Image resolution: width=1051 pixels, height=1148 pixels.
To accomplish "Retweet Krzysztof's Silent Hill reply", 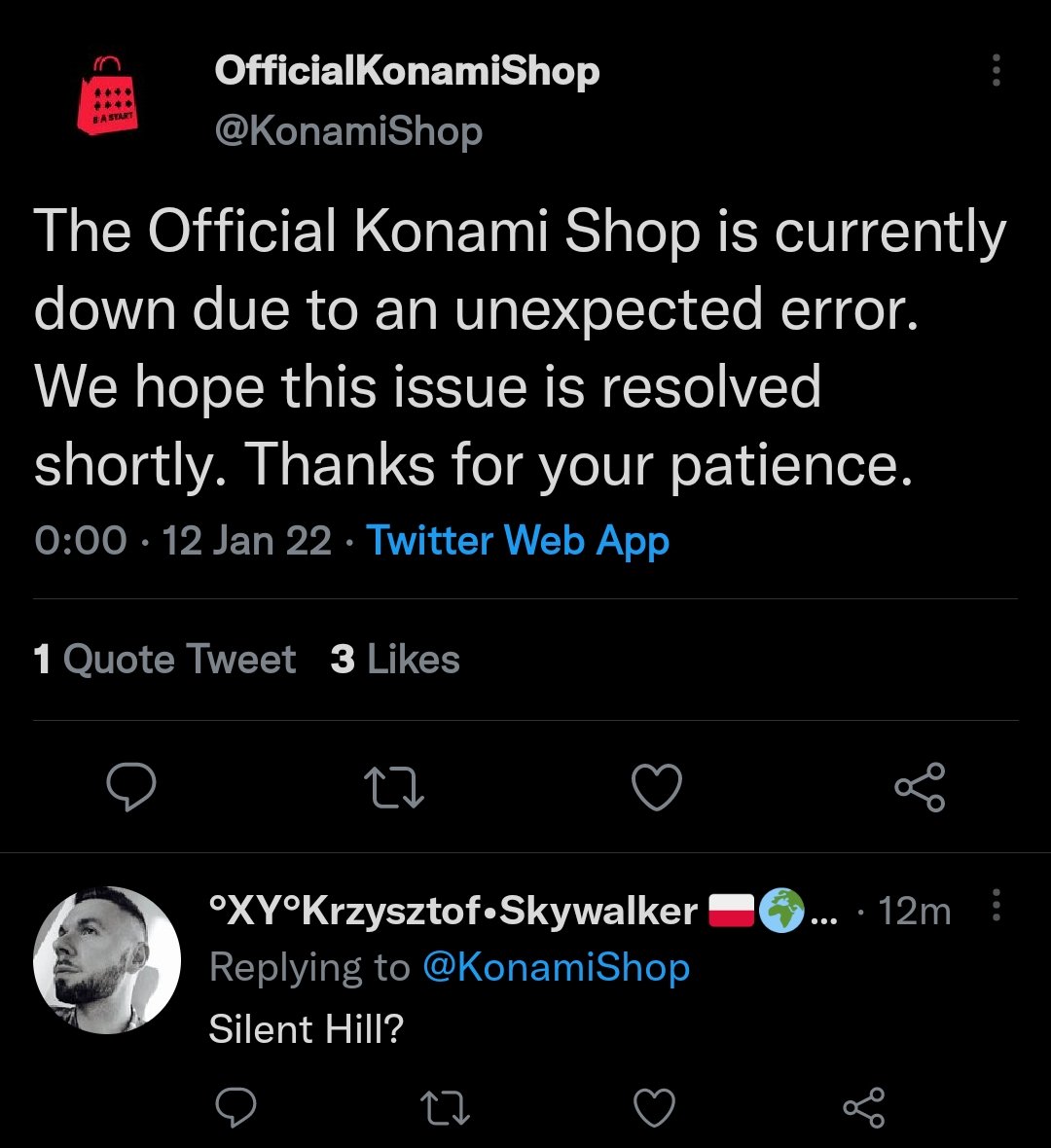I will tap(445, 1106).
